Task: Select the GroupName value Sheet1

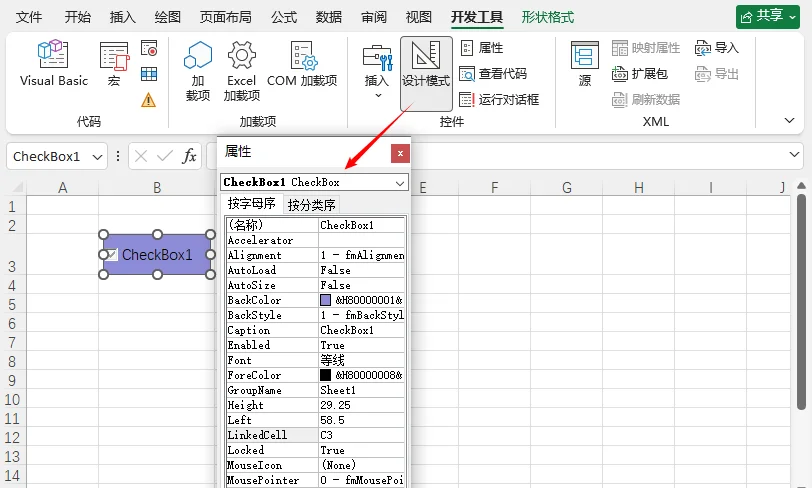Action: coord(361,390)
